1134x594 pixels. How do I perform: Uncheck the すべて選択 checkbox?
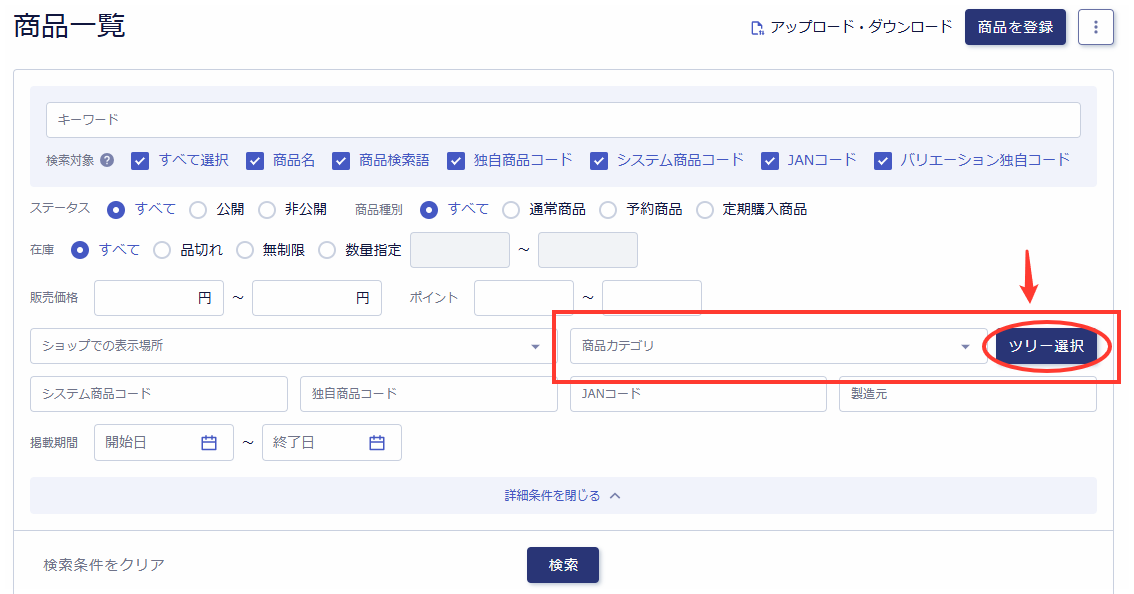coord(140,160)
